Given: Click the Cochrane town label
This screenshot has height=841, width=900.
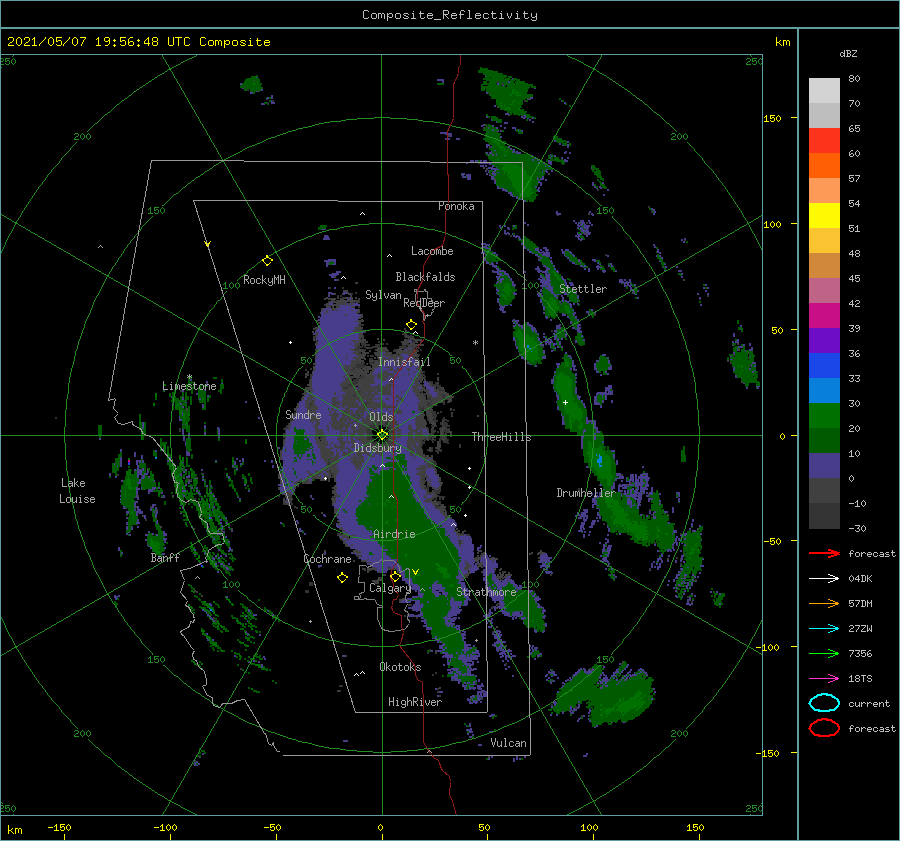Looking at the screenshot, I should (x=327, y=559).
